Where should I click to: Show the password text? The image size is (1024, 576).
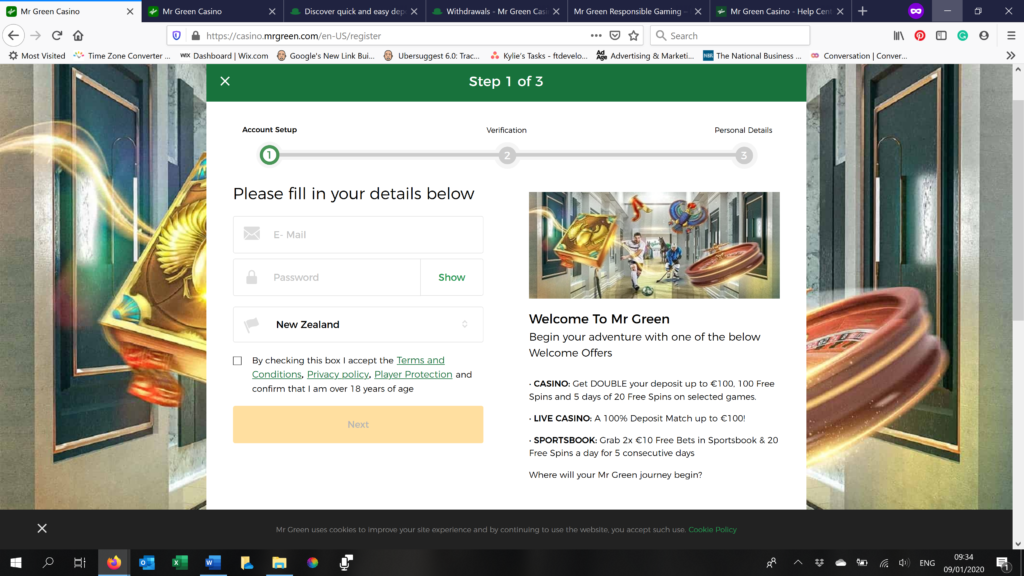451,278
